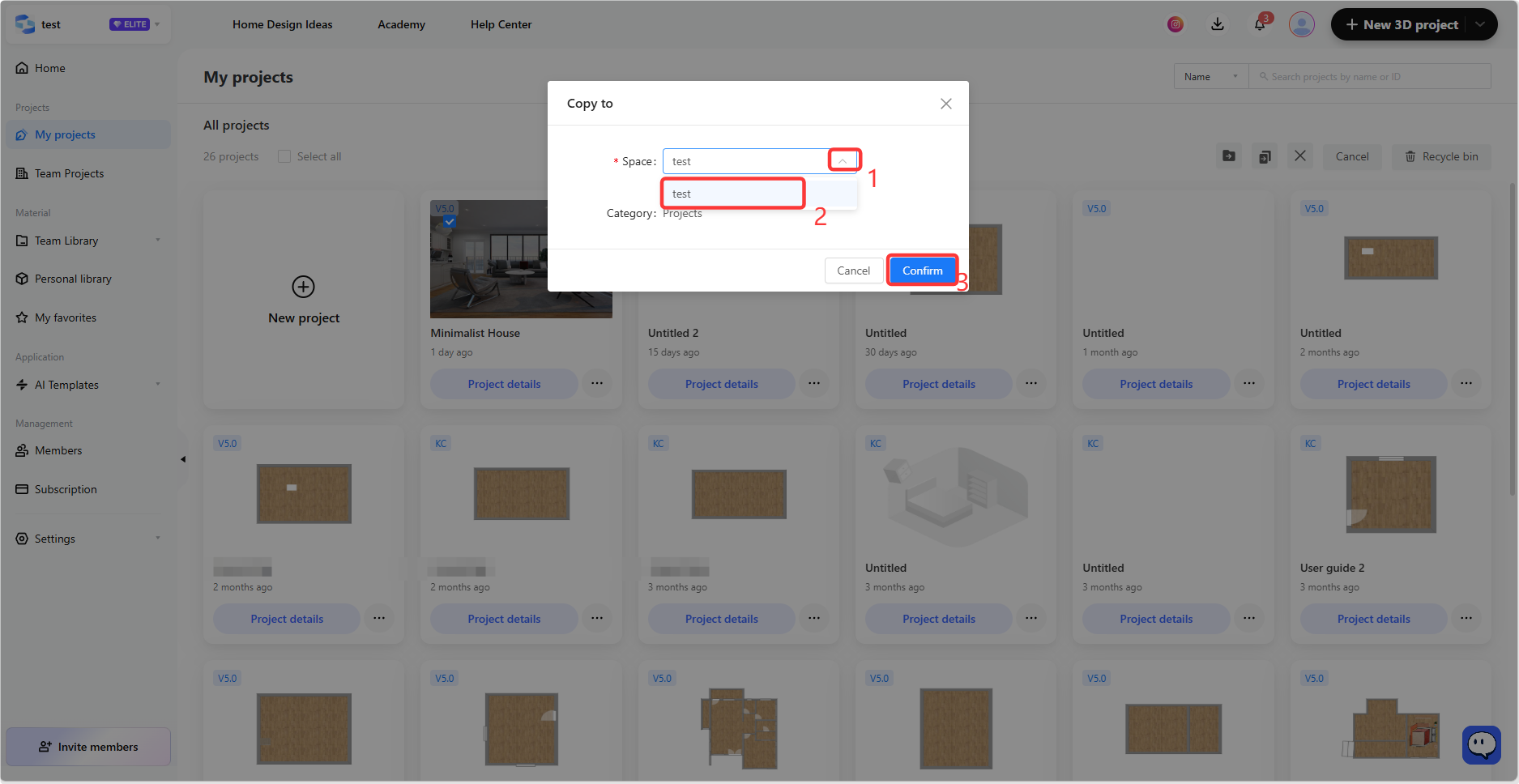
Task: Open the Home Design Ideas tab
Action: [282, 24]
